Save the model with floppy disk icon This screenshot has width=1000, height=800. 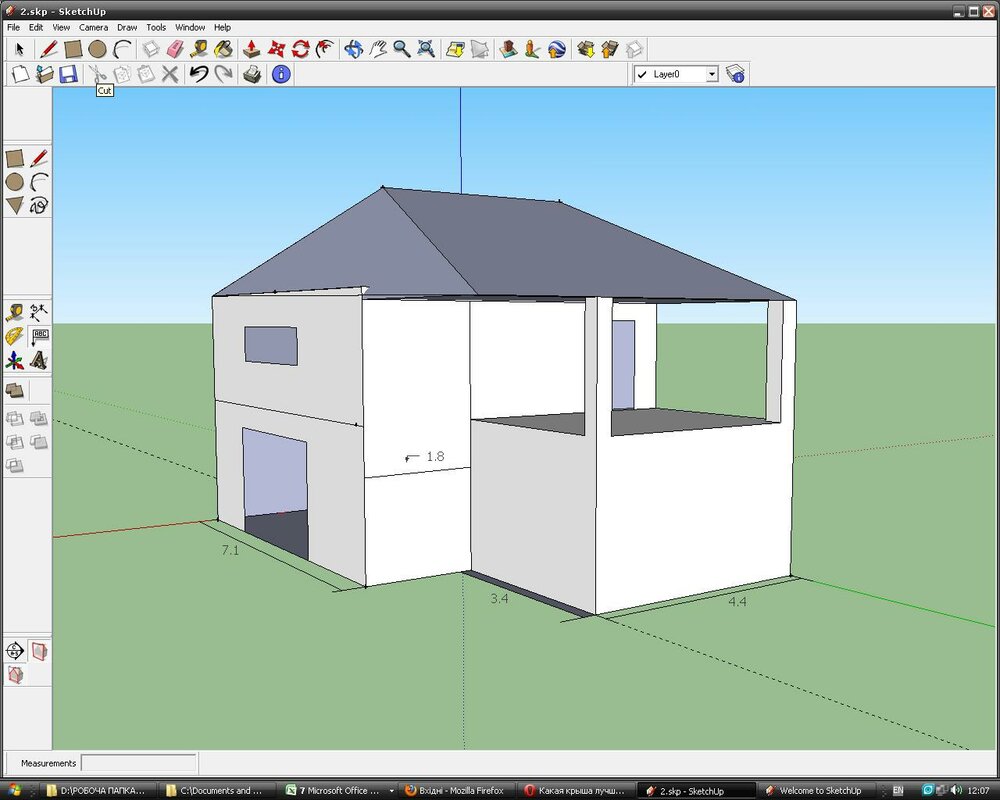pyautogui.click(x=68, y=74)
